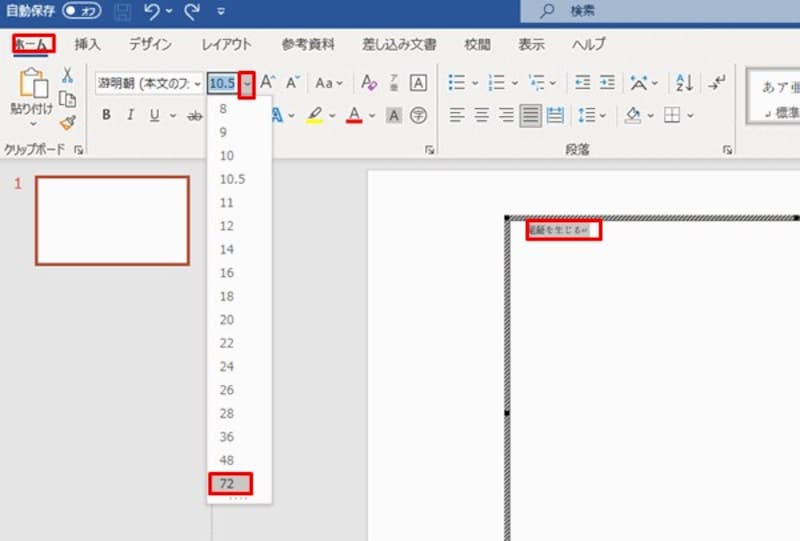
Task: Click the borders grid icon
Action: (672, 116)
